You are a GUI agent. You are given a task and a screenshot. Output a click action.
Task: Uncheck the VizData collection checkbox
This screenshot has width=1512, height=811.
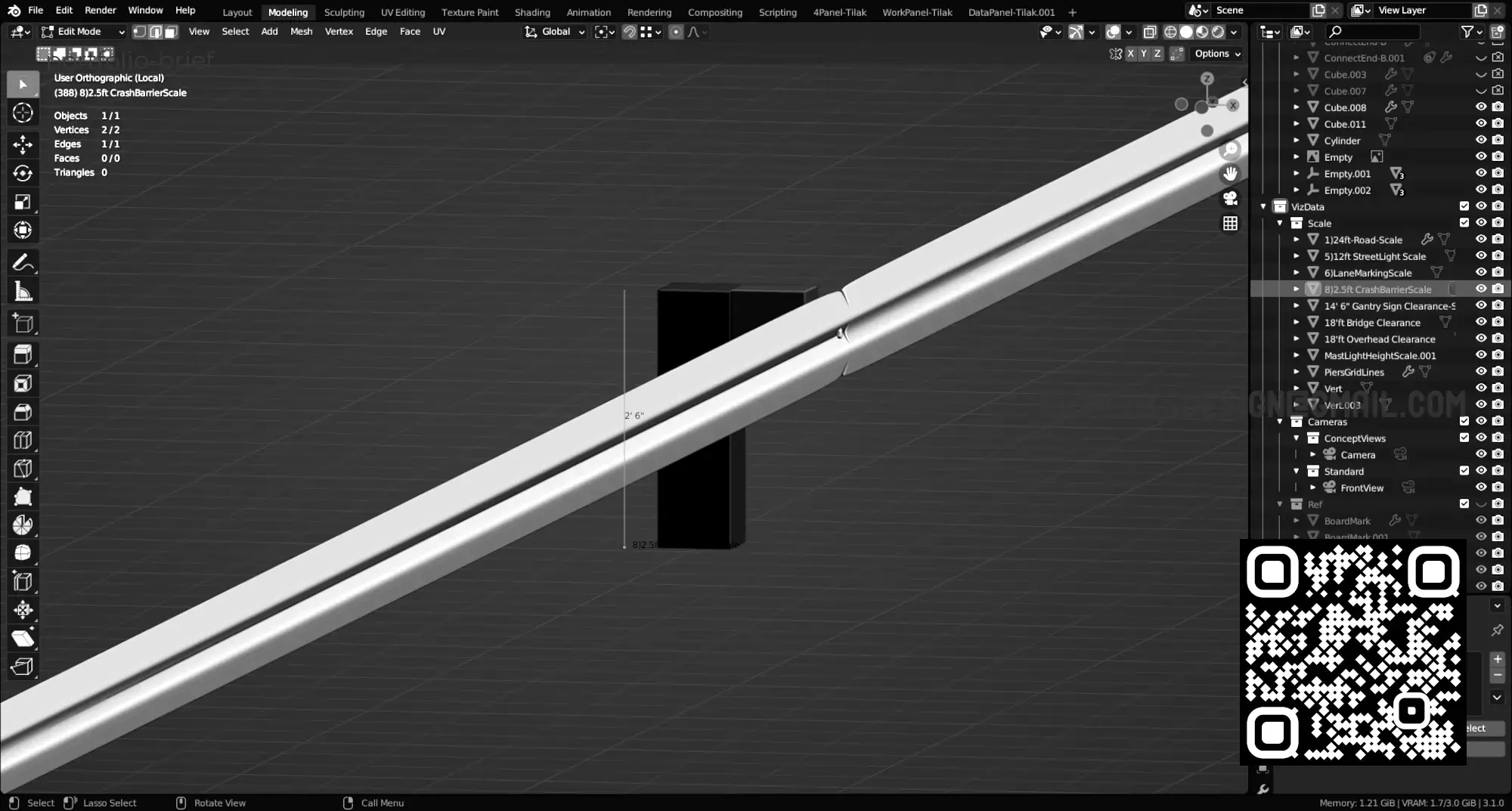[1464, 206]
